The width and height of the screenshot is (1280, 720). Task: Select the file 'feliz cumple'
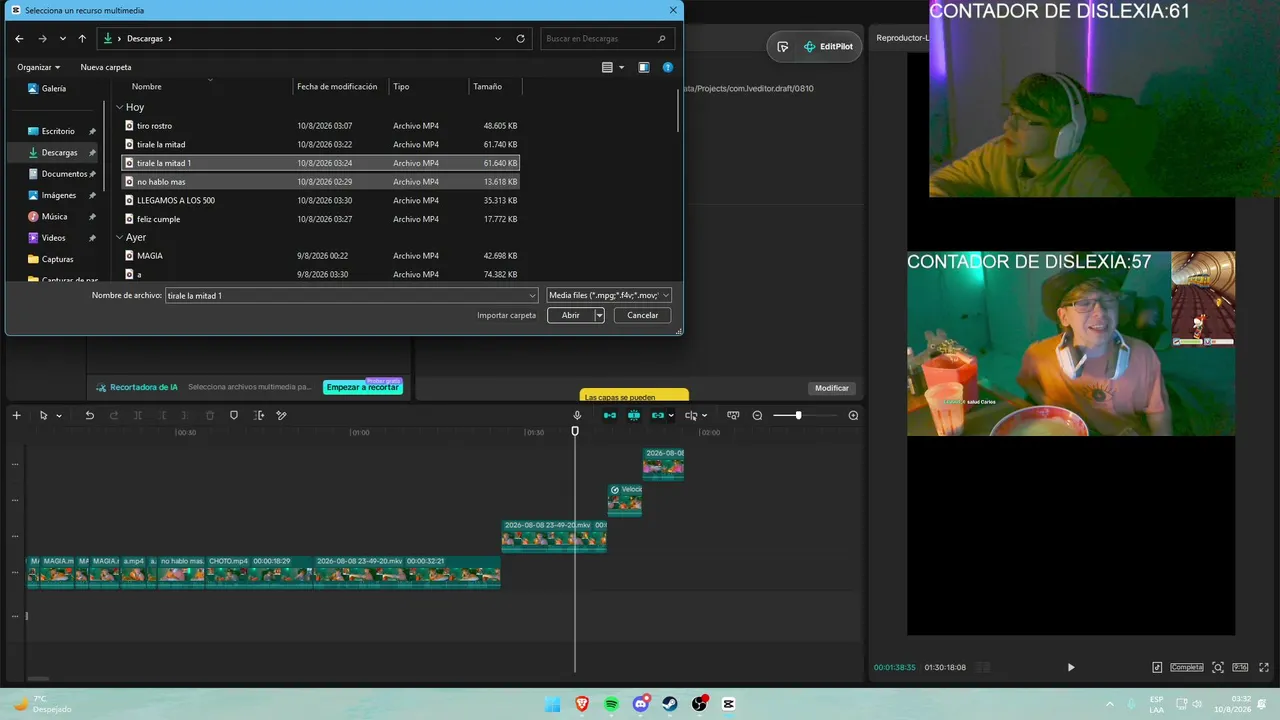320,219
